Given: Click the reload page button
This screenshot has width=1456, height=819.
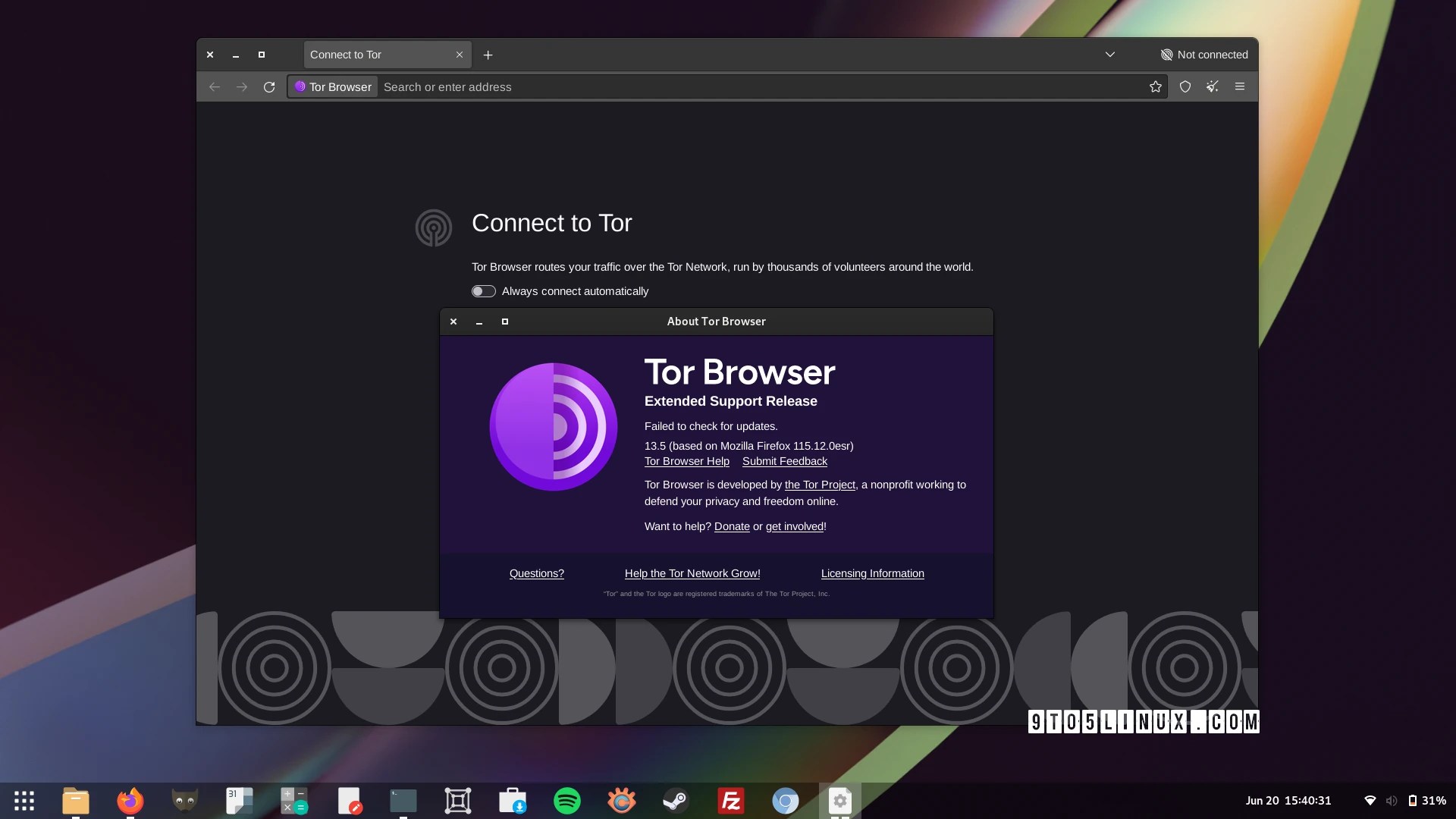Looking at the screenshot, I should click(268, 86).
